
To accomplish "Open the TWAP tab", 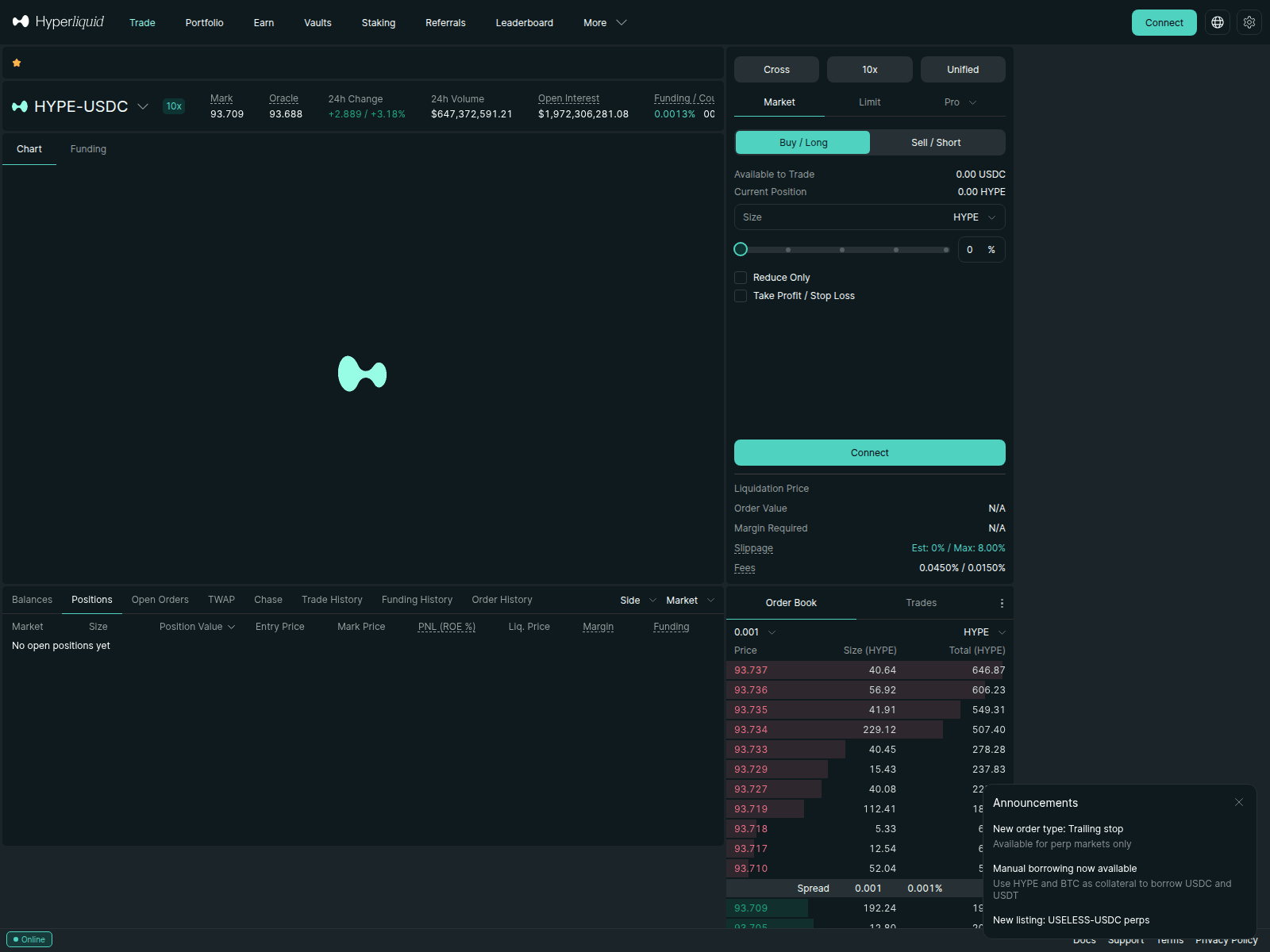I will pyautogui.click(x=221, y=600).
